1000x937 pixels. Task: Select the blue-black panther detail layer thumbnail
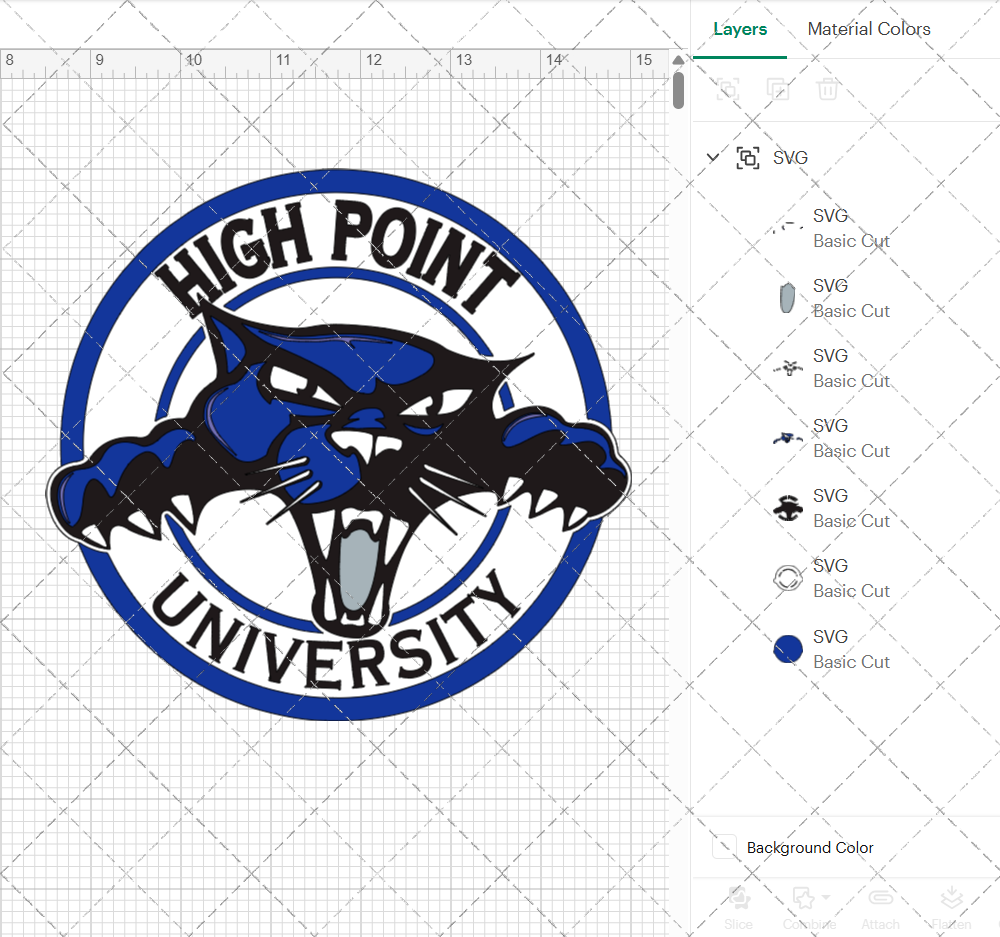pos(788,438)
